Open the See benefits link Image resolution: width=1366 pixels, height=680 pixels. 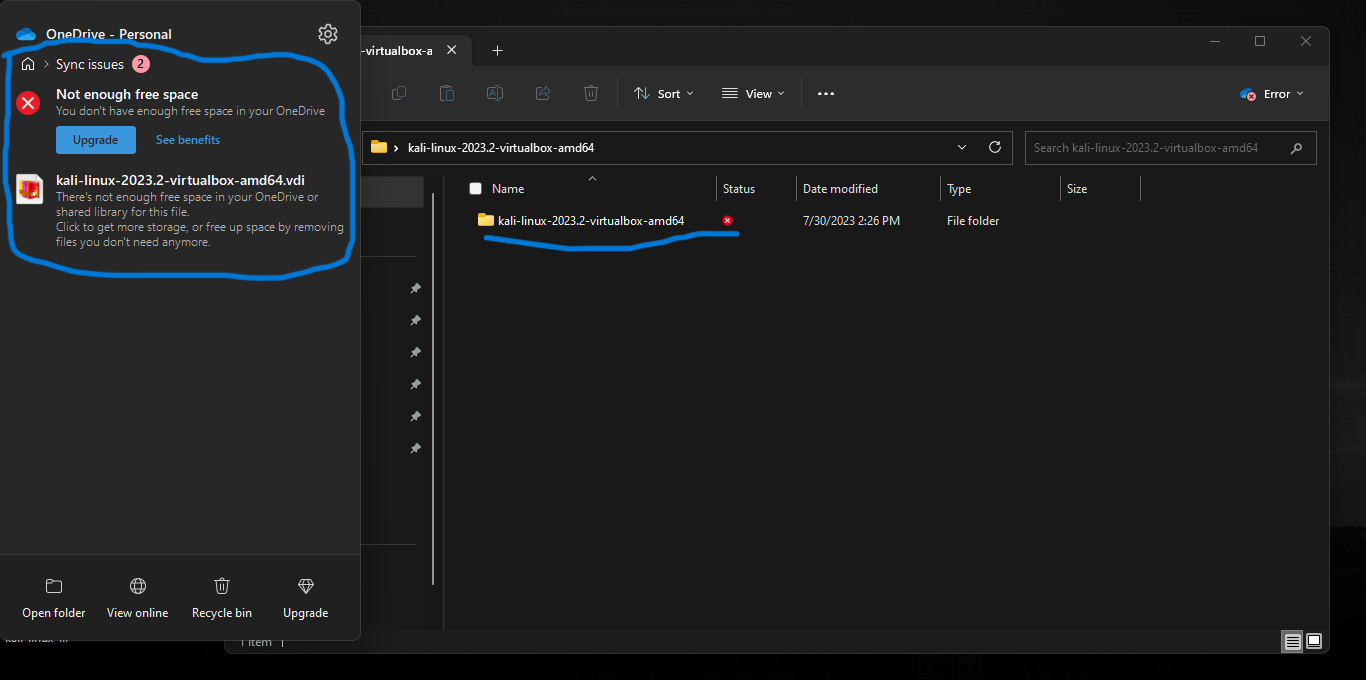coord(188,140)
